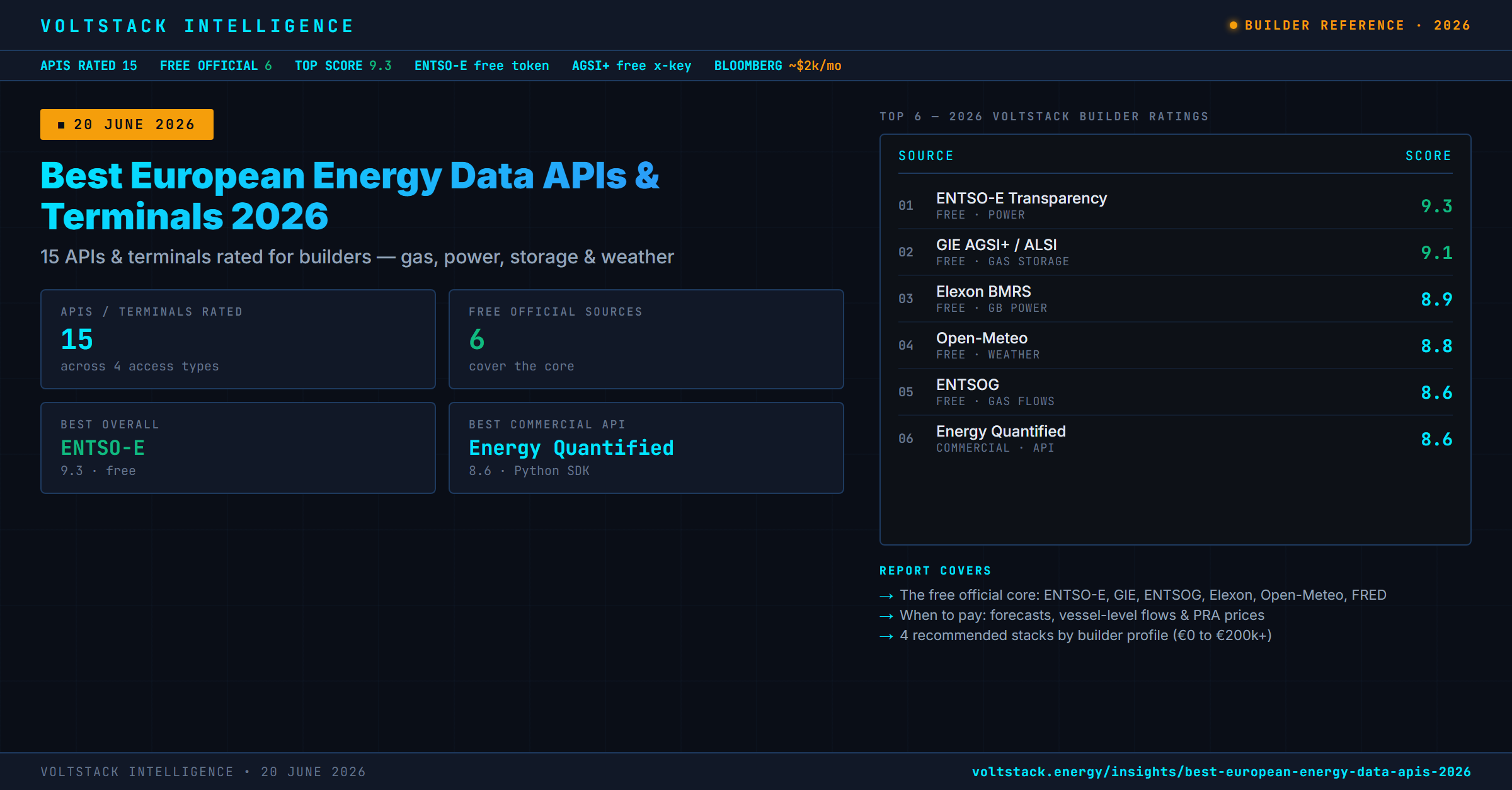Image resolution: width=1512 pixels, height=790 pixels.
Task: Click AGSI+ free x-key ticker item
Action: [x=632, y=66]
